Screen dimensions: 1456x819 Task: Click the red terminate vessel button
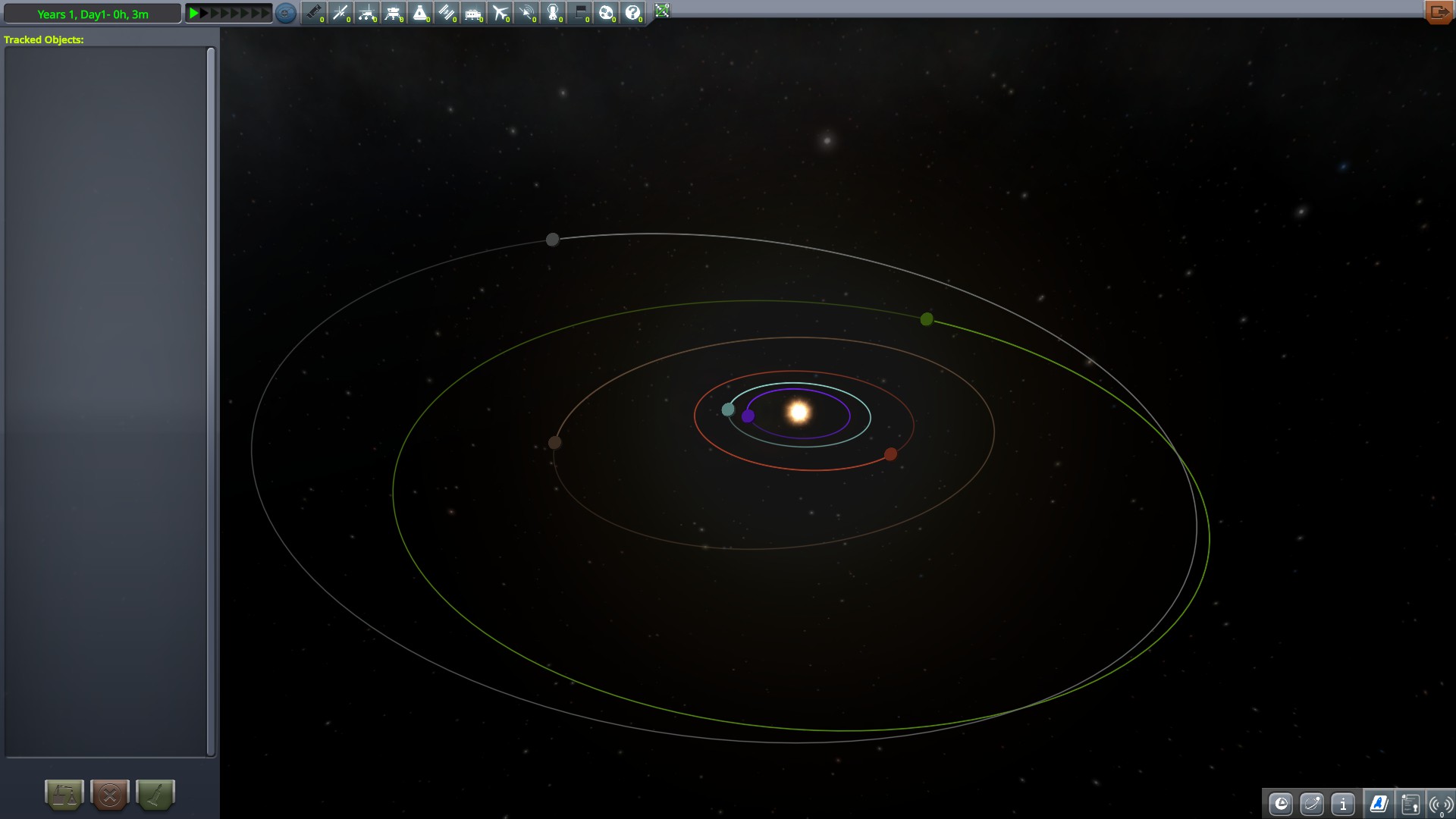(110, 795)
